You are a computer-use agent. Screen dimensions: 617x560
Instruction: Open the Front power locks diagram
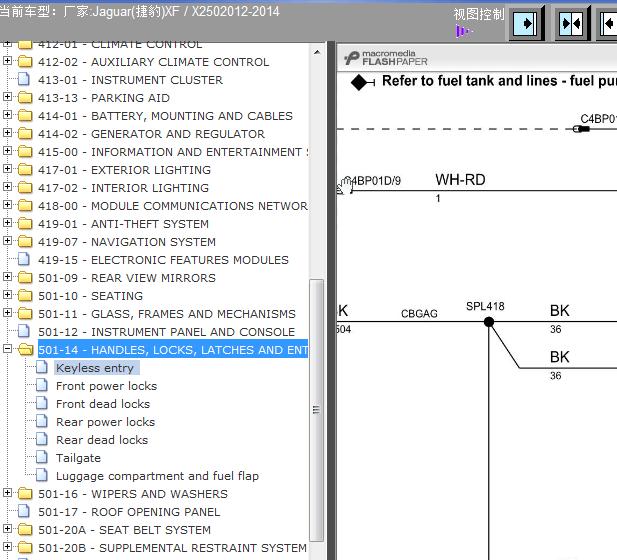click(106, 386)
